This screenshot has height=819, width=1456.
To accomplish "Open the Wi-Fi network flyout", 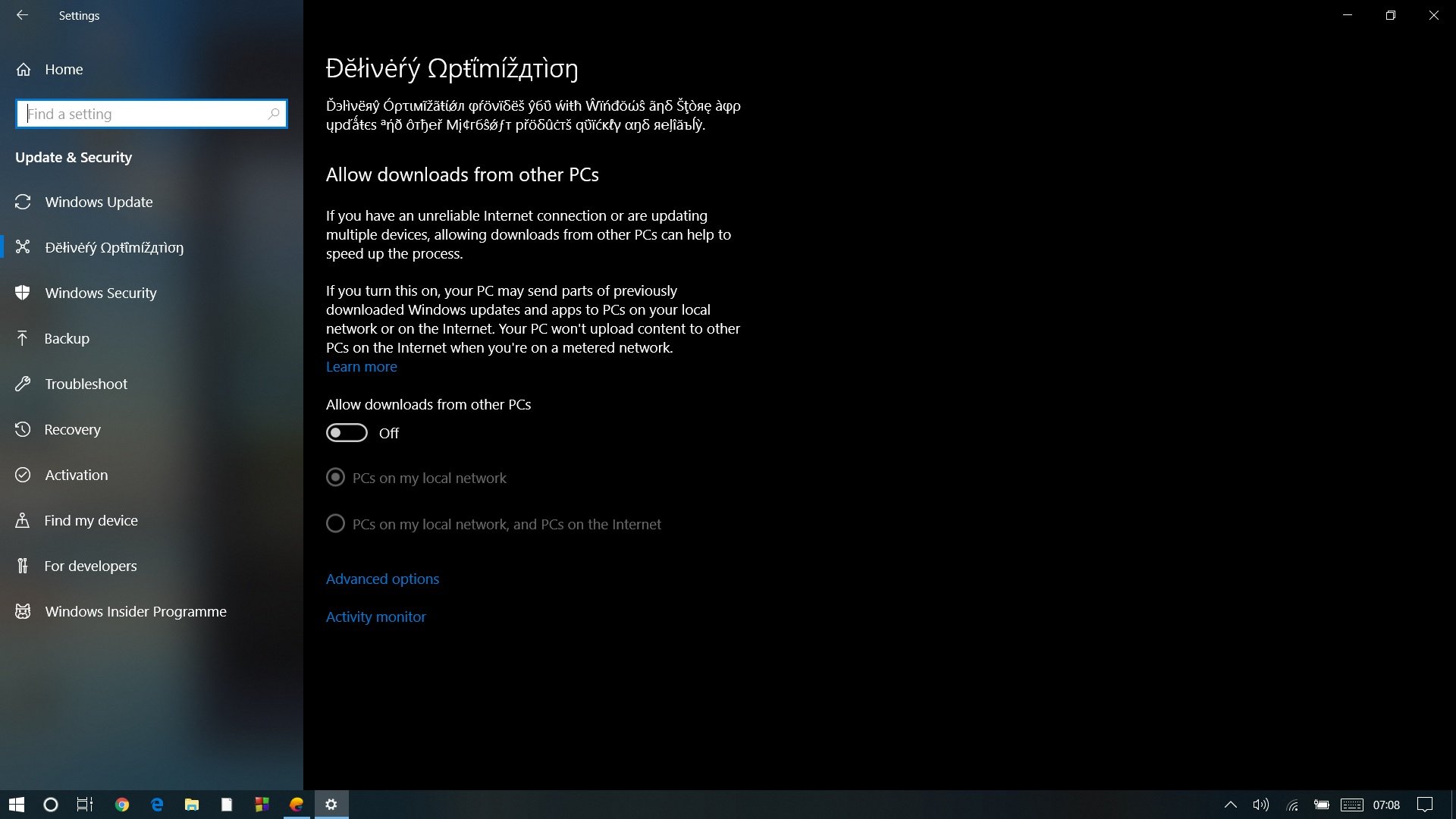I will pyautogui.click(x=1292, y=805).
